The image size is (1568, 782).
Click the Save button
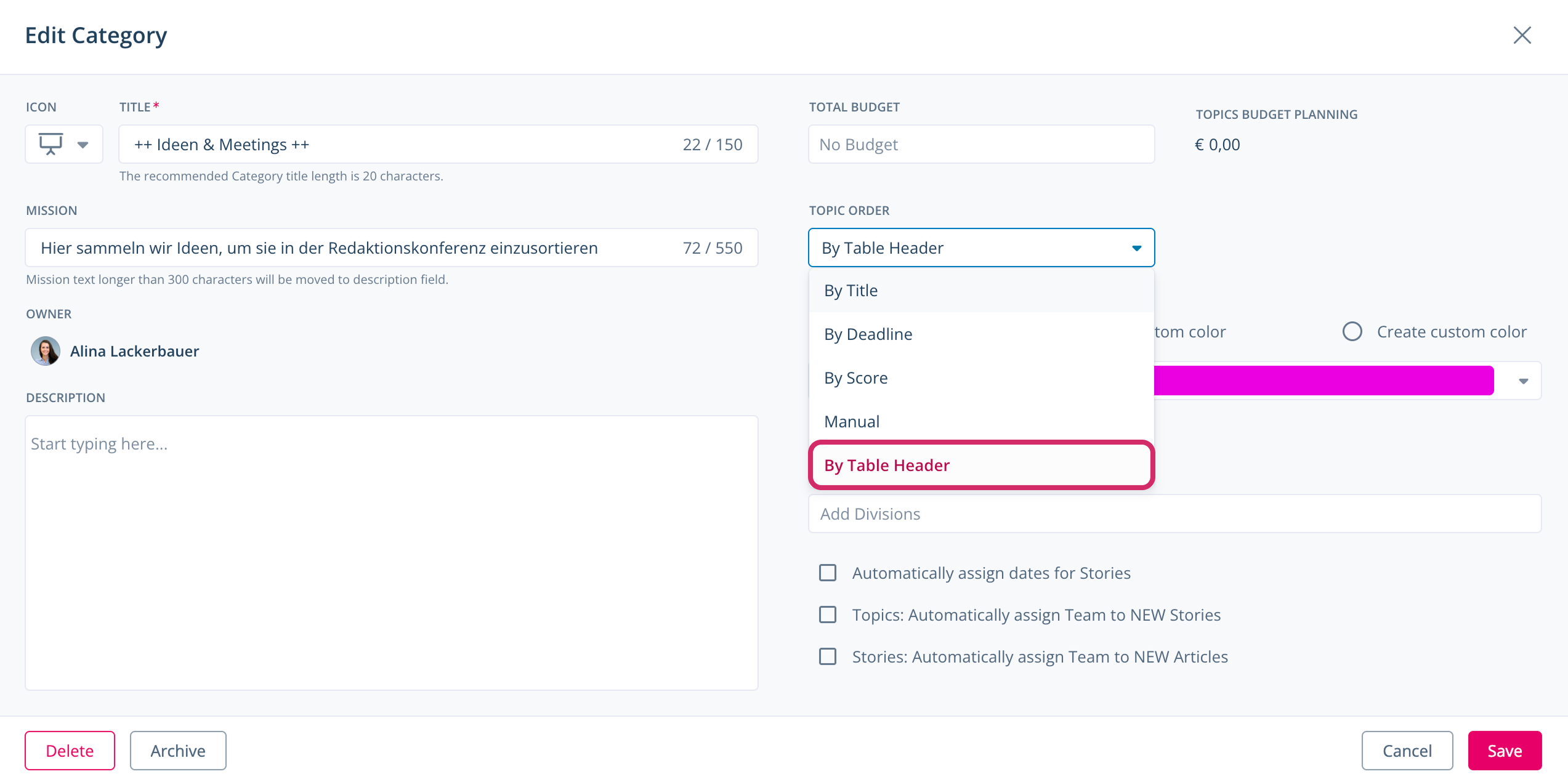click(x=1504, y=750)
